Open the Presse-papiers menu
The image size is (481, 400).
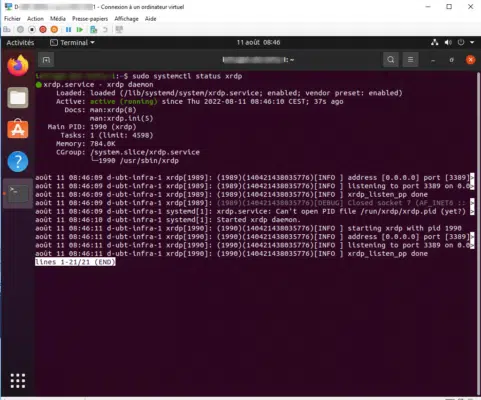[x=90, y=19]
